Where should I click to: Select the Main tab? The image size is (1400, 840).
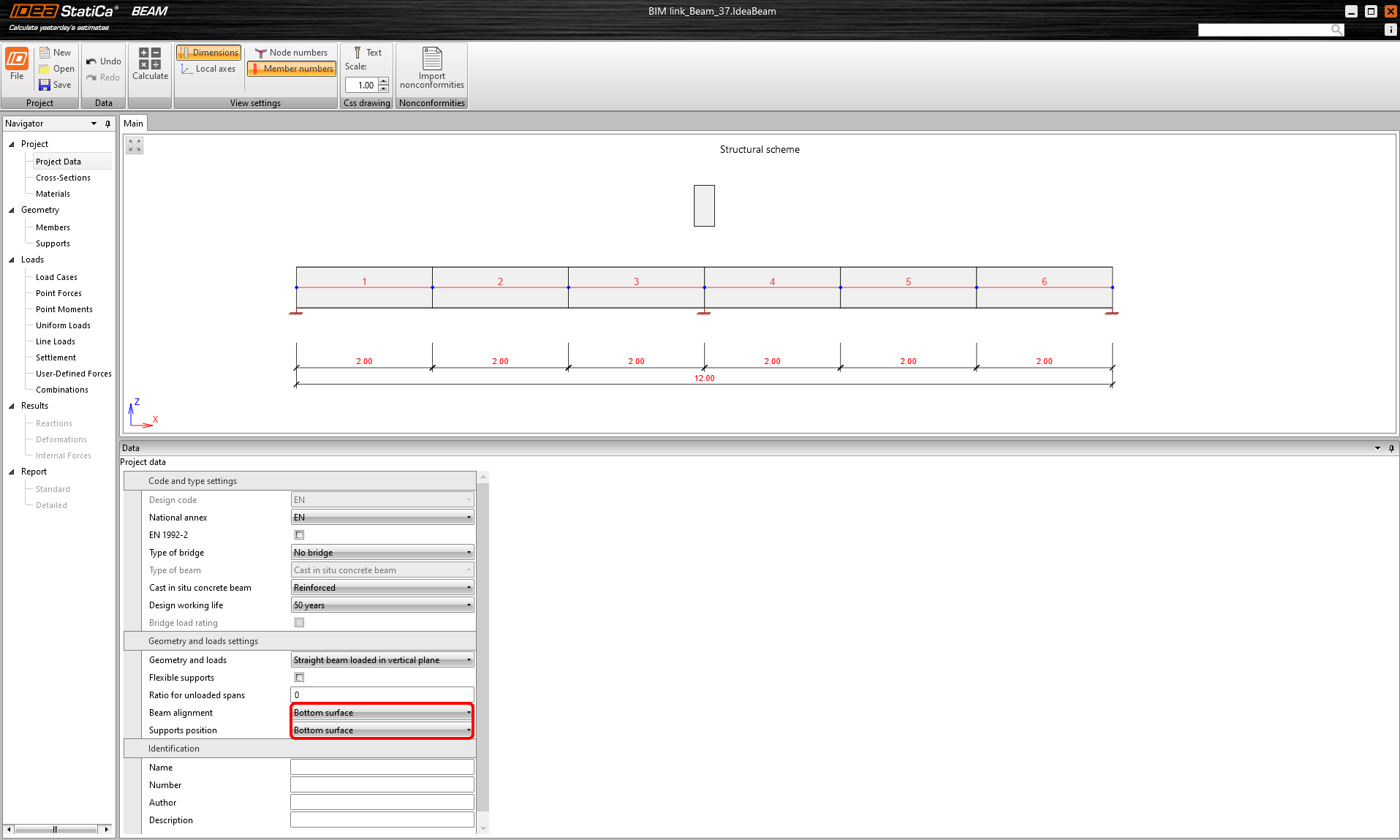point(133,124)
